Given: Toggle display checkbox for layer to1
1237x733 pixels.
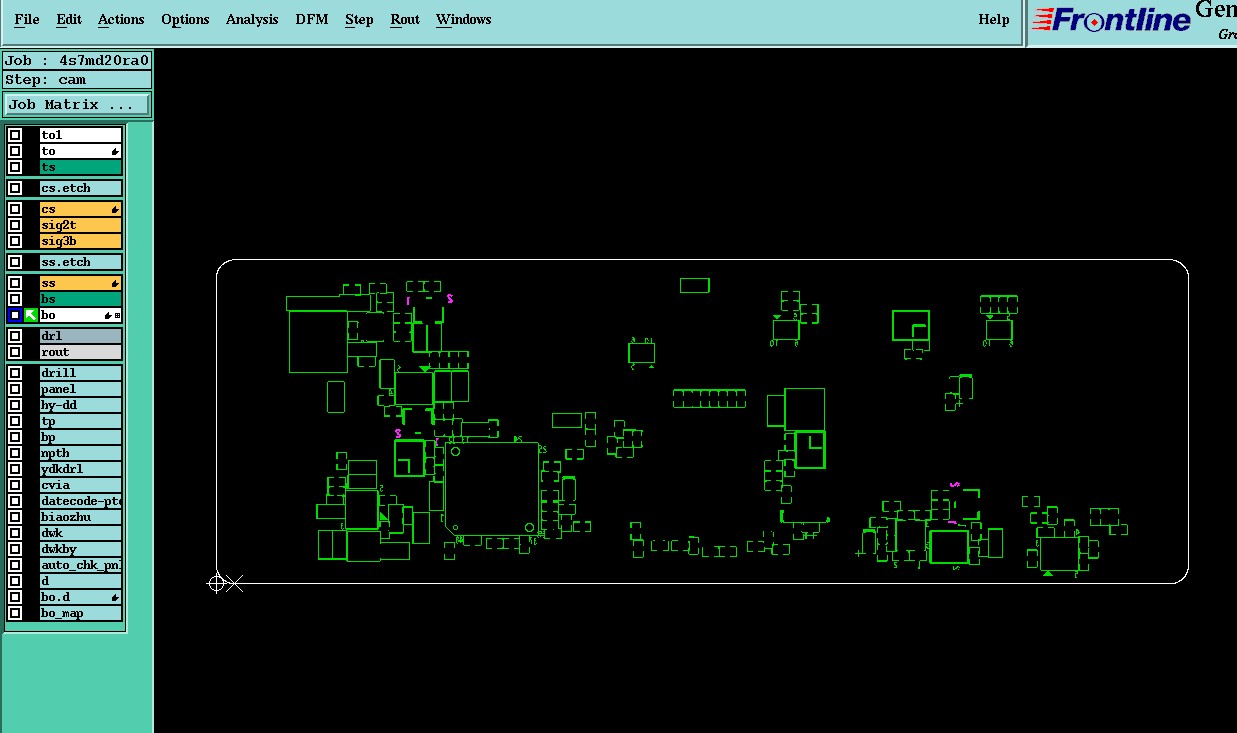Looking at the screenshot, I should click(x=15, y=135).
